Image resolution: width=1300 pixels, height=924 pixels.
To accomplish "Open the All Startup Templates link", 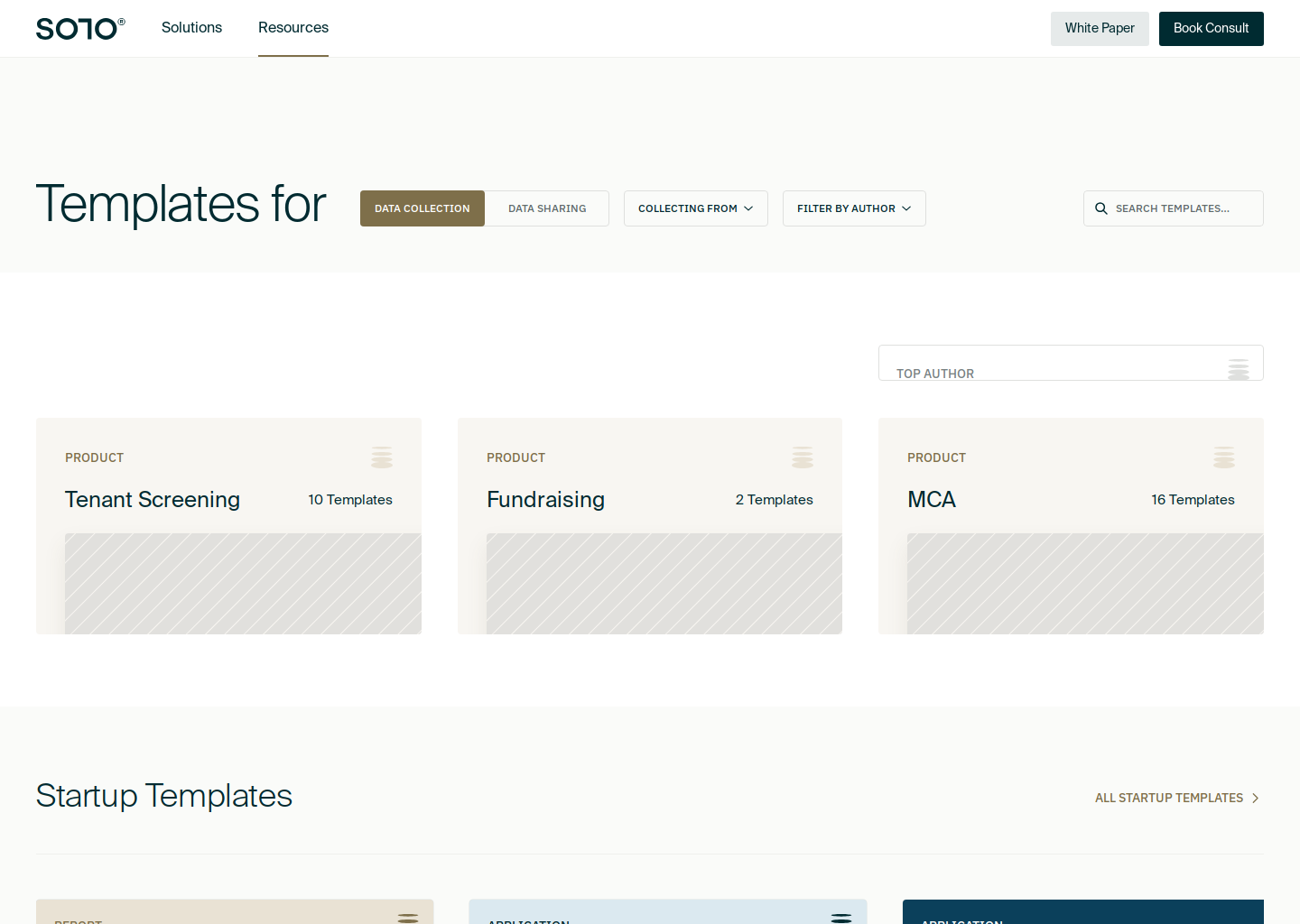I will (1168, 799).
